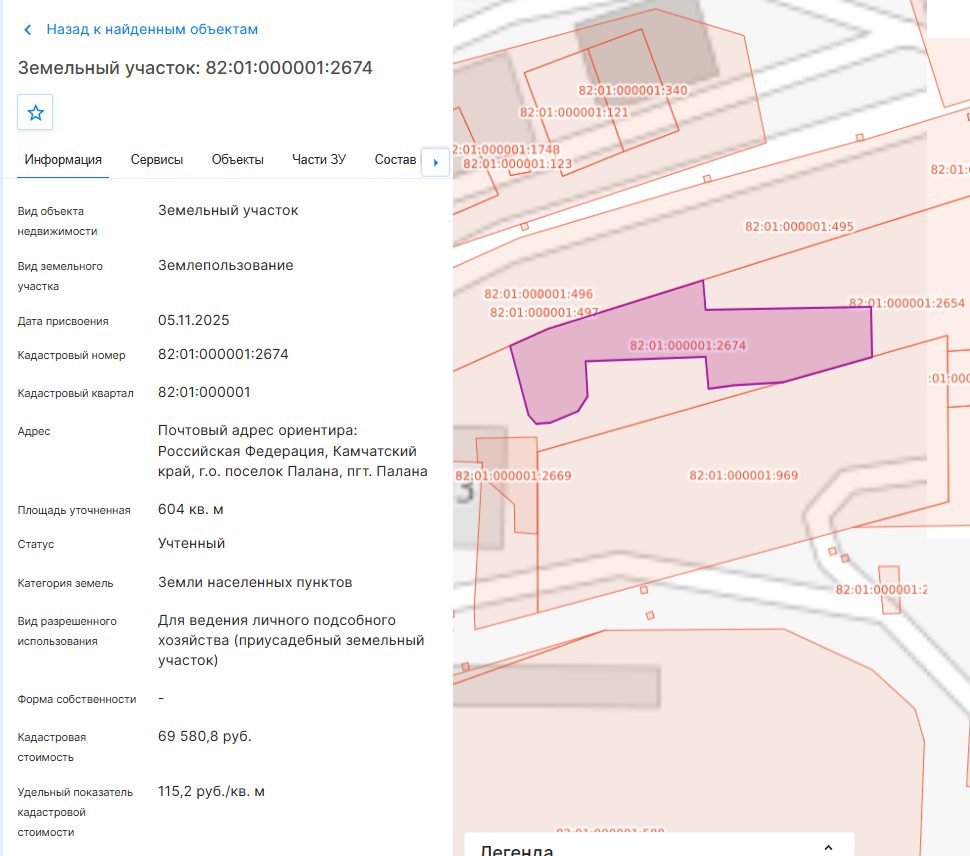Click the back chevron arrow icon

tap(27, 30)
